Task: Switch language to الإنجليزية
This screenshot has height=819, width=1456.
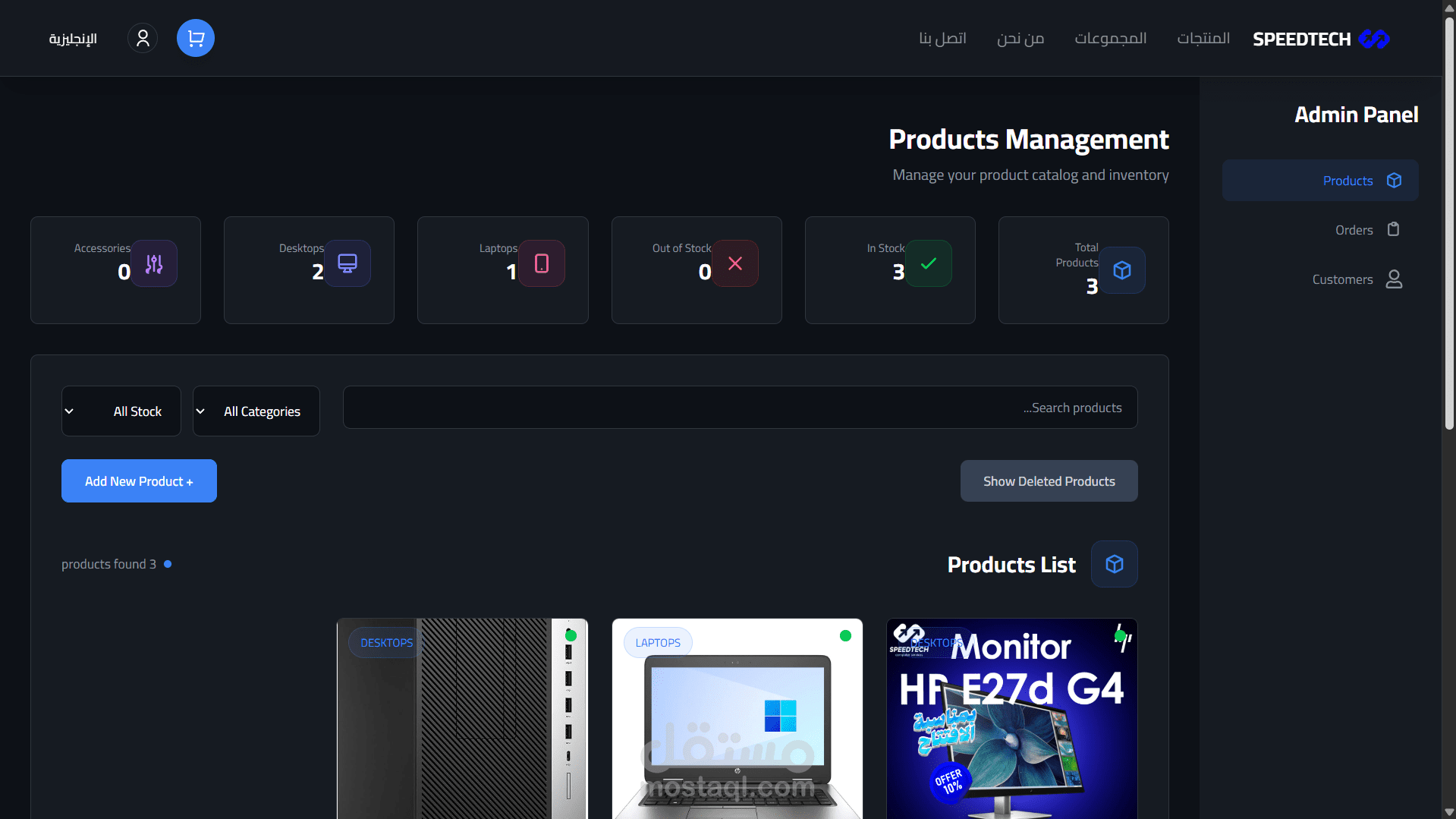Action: point(73,39)
